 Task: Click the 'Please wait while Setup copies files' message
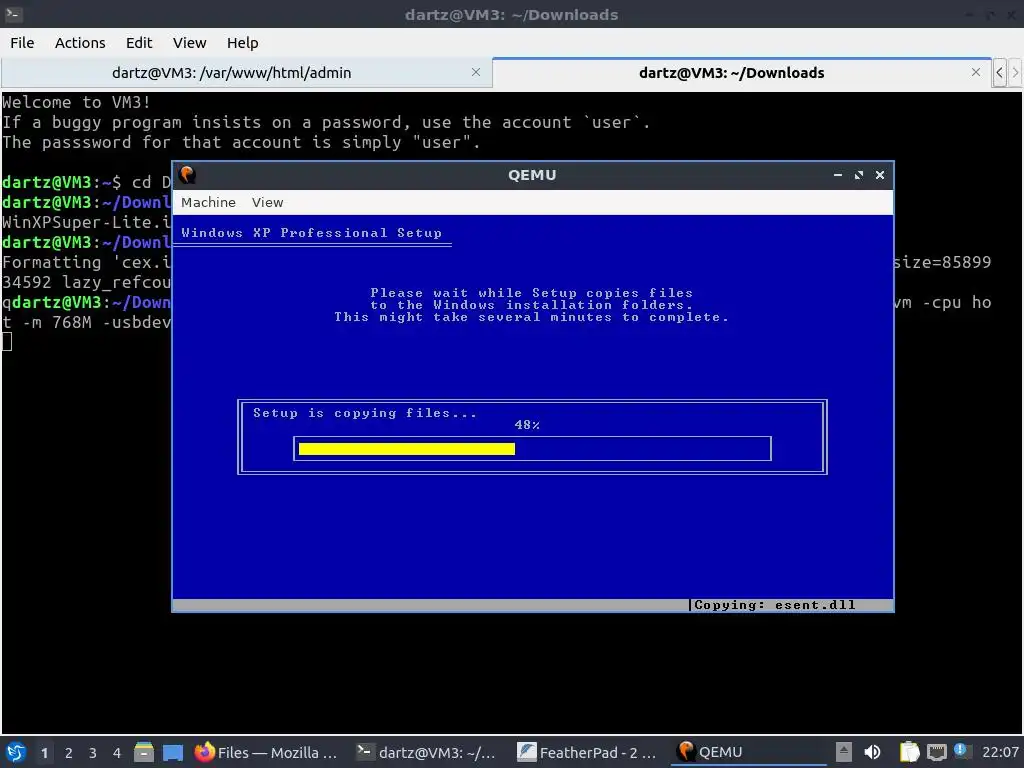point(532,293)
